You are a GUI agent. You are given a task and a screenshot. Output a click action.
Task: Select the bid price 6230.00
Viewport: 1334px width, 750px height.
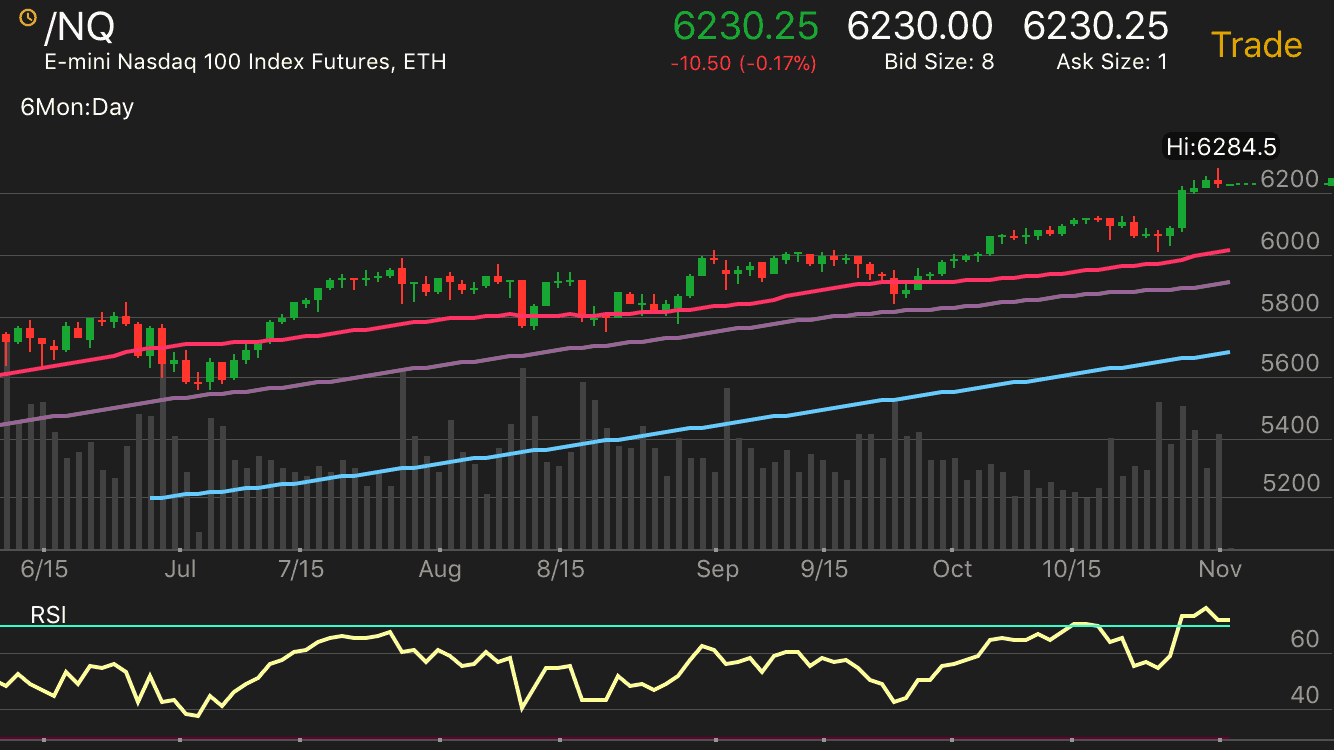point(920,26)
